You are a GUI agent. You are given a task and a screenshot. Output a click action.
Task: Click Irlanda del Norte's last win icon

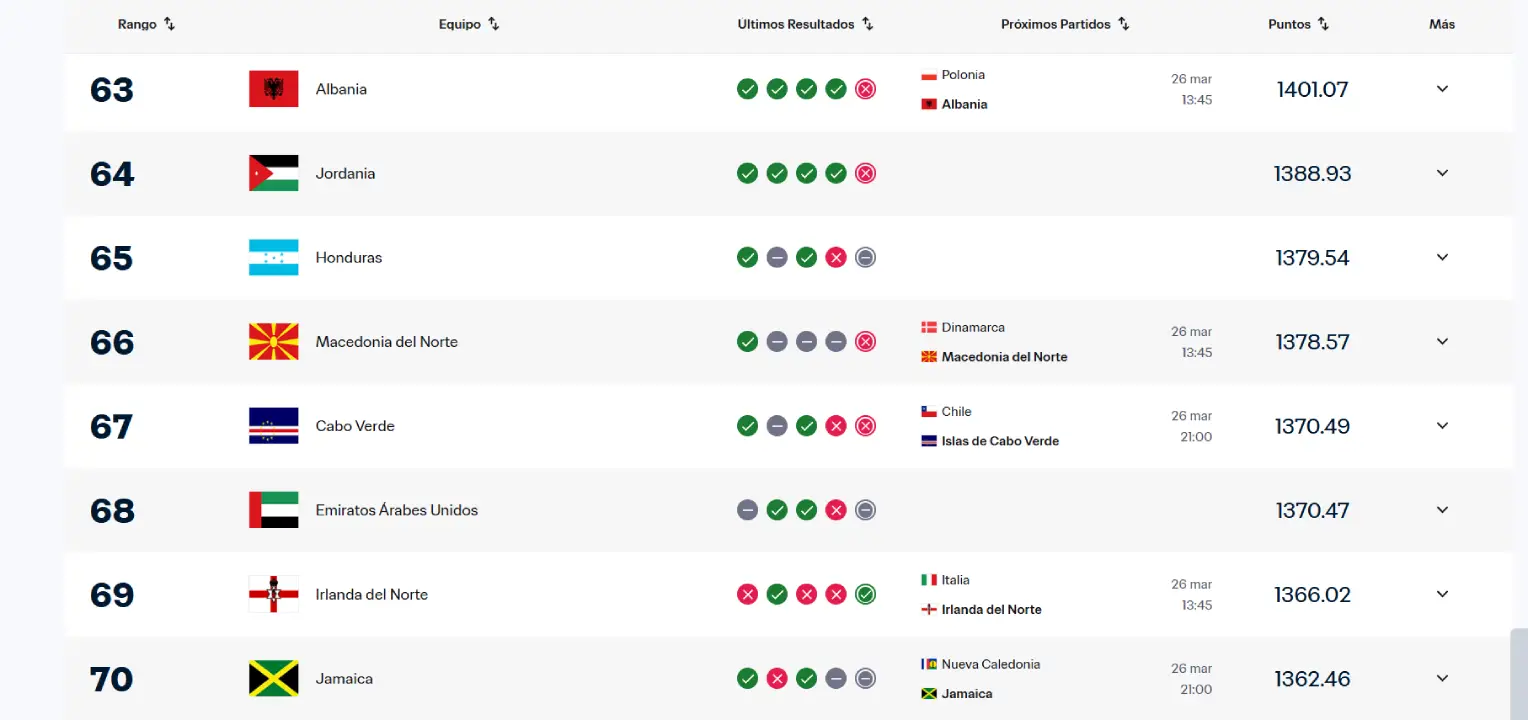tap(866, 594)
